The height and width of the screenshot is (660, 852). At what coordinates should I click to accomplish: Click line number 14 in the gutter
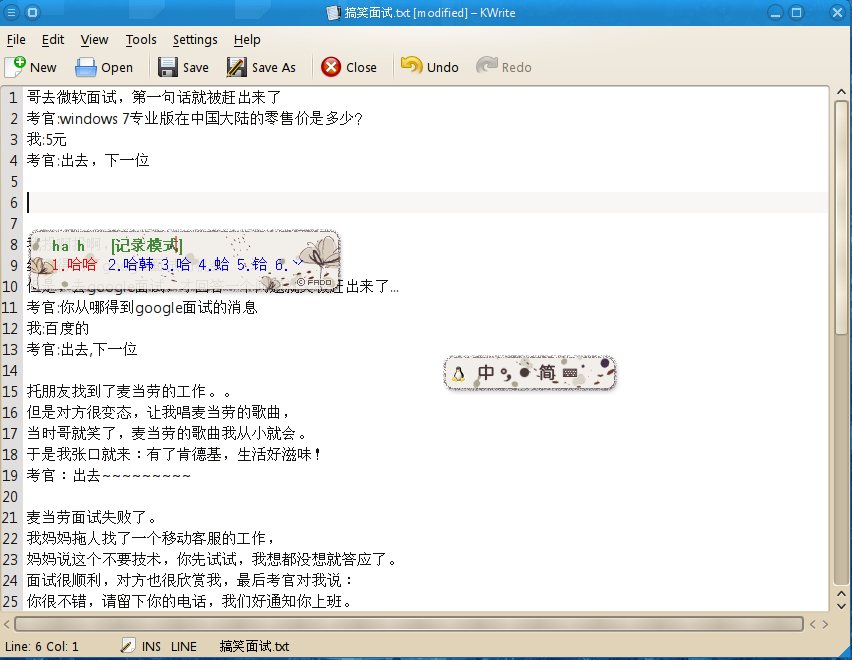(10, 370)
